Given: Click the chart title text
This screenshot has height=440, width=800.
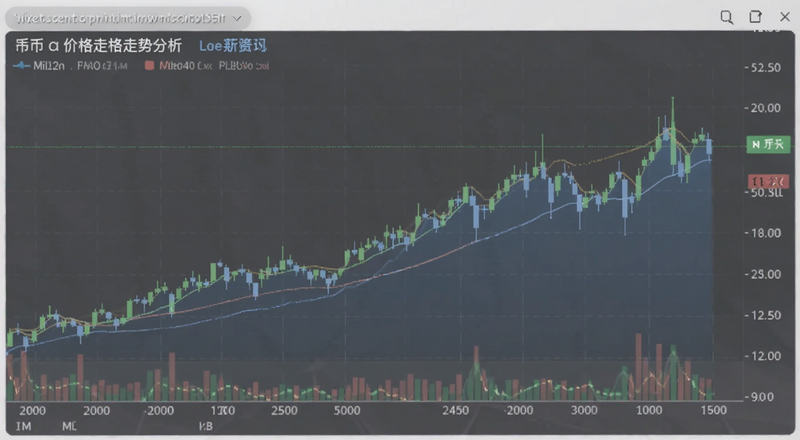Looking at the screenshot, I should 98,46.
